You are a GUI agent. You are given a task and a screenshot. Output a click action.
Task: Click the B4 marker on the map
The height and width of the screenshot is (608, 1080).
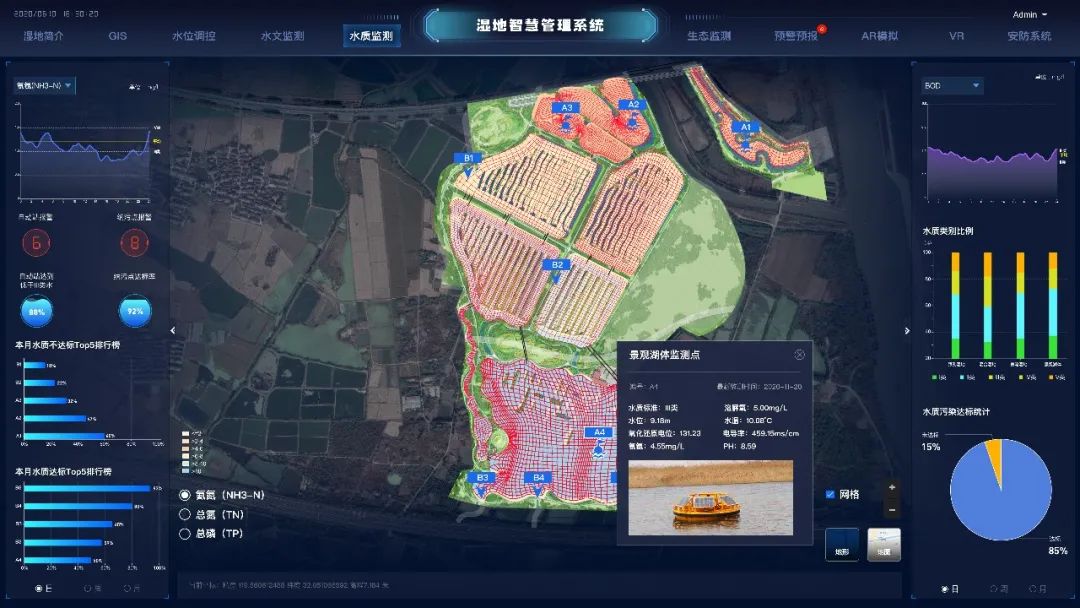pos(539,479)
